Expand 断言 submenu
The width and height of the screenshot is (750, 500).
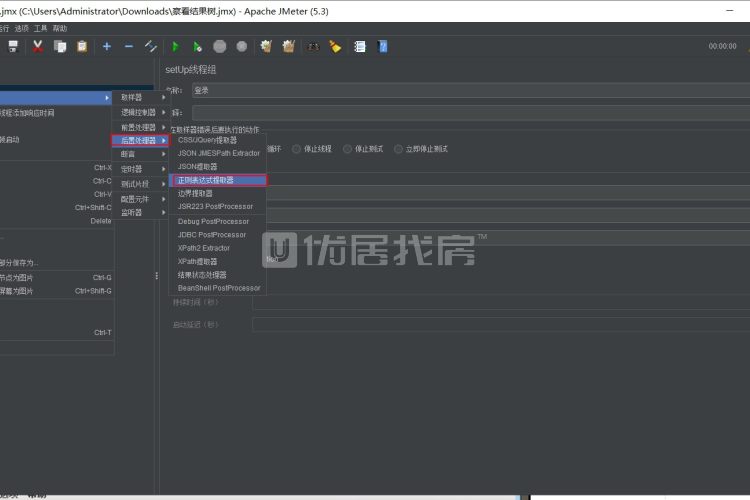point(141,154)
